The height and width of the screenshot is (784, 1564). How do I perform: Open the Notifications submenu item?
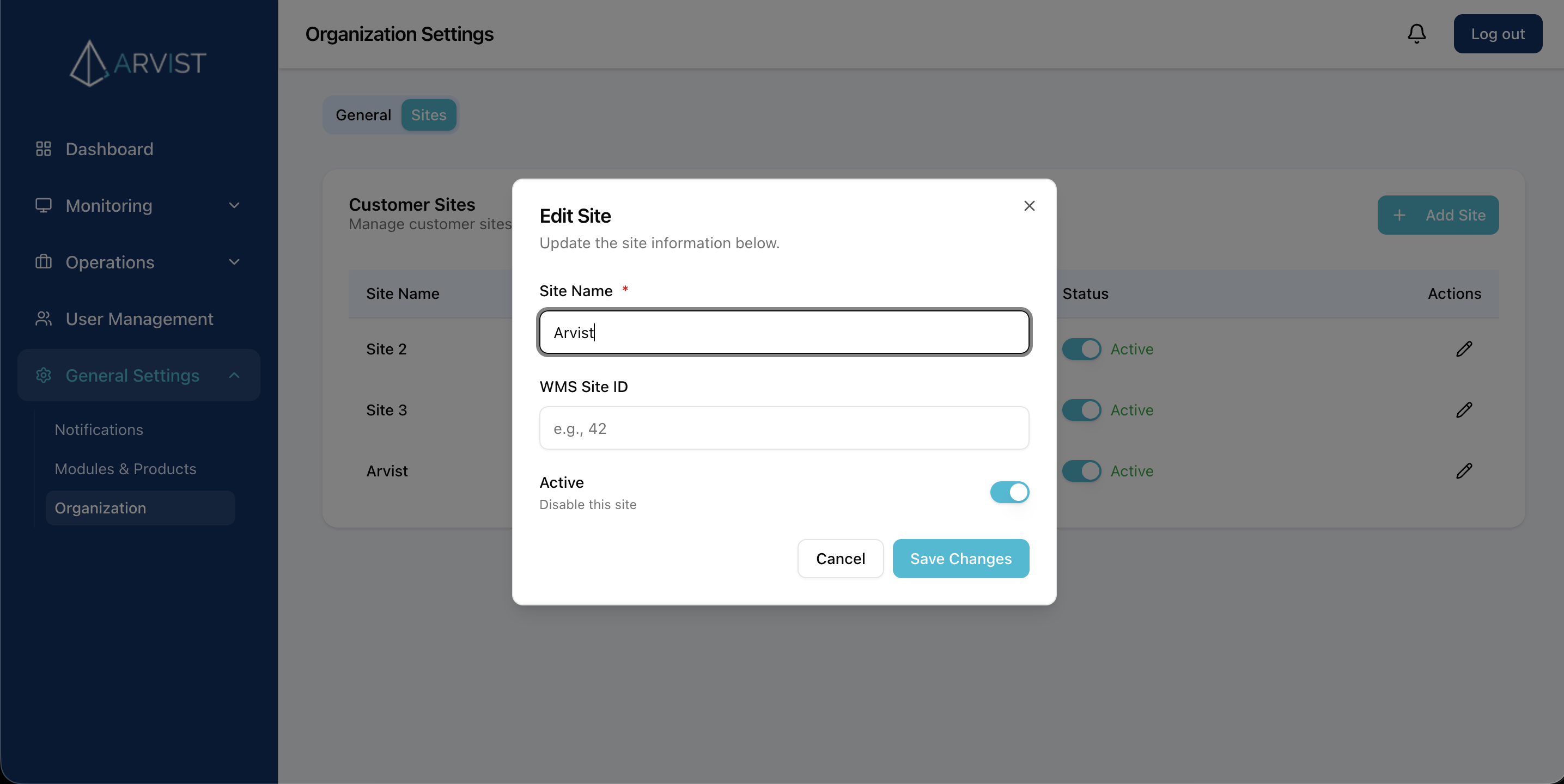point(99,430)
